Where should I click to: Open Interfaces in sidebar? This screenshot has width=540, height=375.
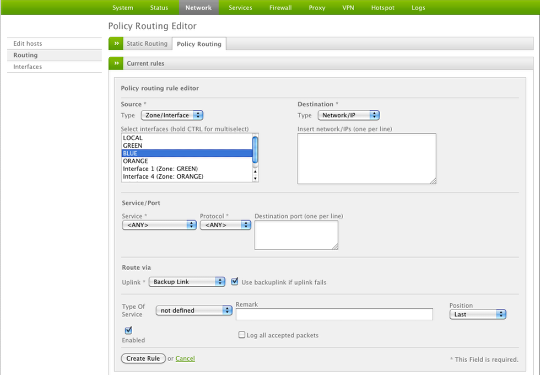54,67
